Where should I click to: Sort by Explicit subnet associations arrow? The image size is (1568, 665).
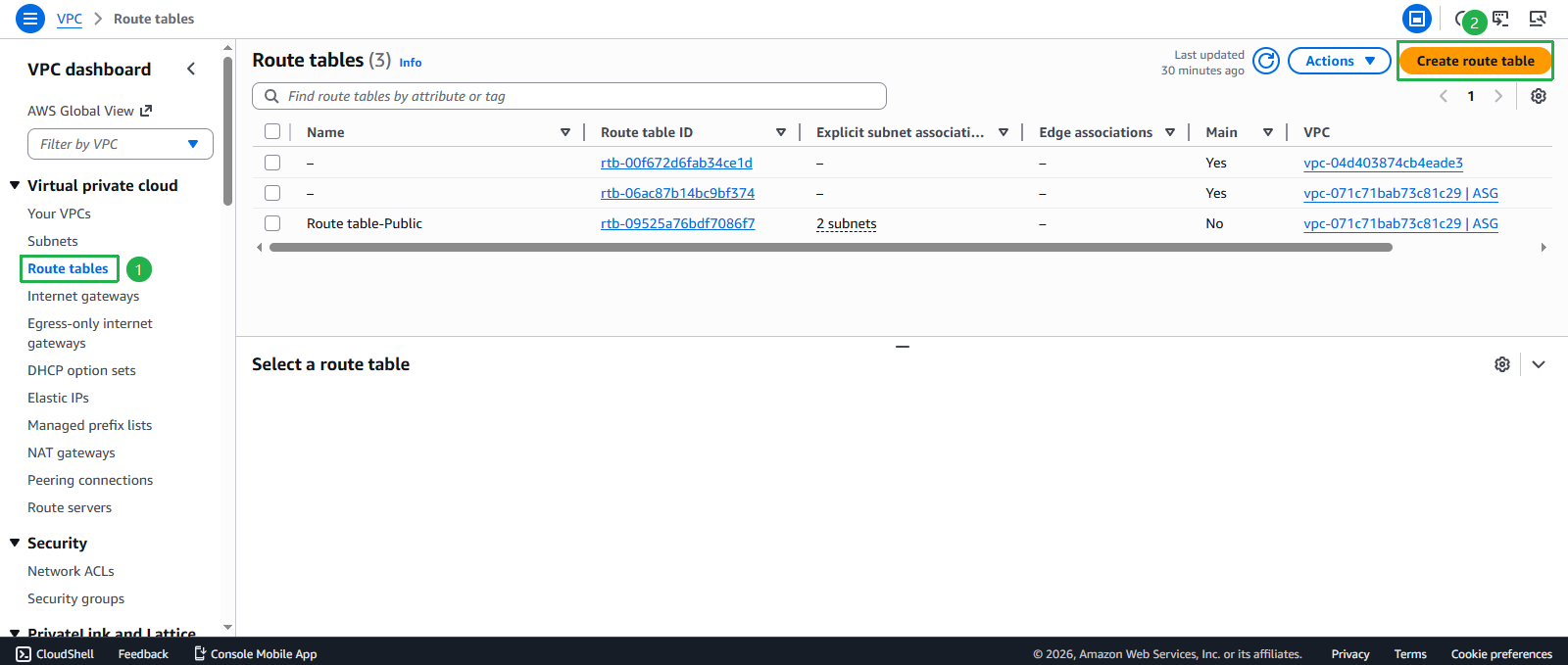pyautogui.click(x=1004, y=132)
